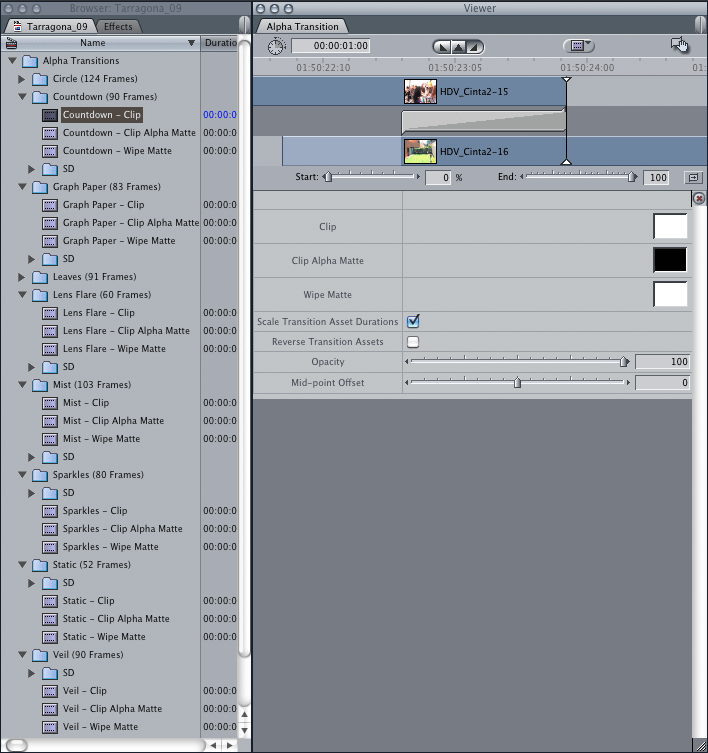
Task: Switch to the Effects tab
Action: coord(118,26)
